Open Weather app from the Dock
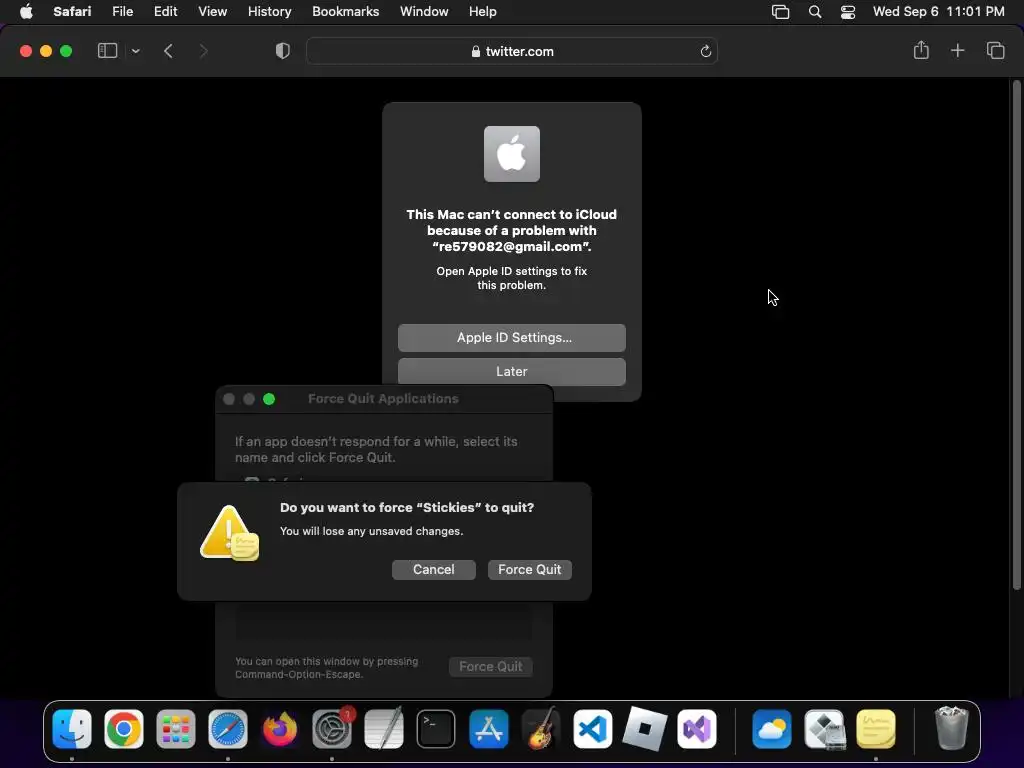Screen dimensions: 1024x768 (772, 729)
